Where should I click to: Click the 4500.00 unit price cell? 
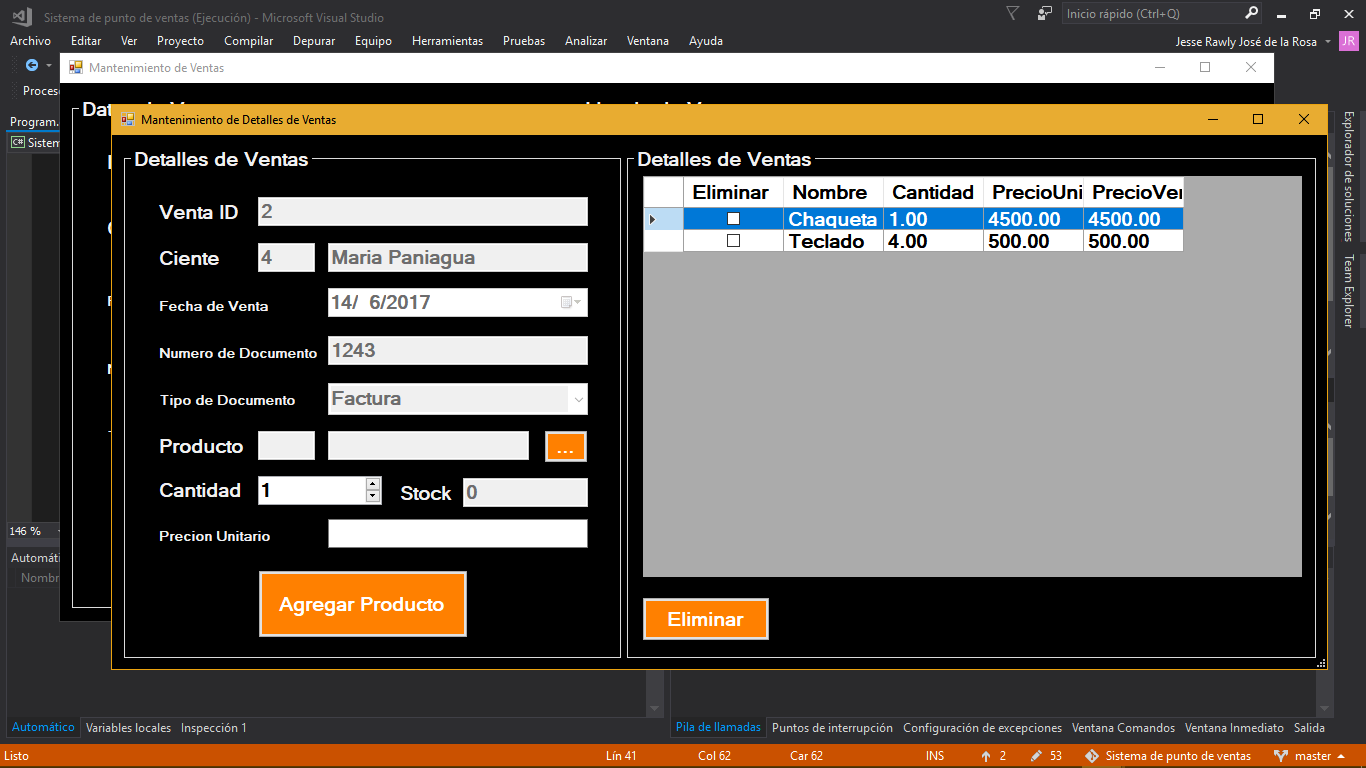point(1033,219)
